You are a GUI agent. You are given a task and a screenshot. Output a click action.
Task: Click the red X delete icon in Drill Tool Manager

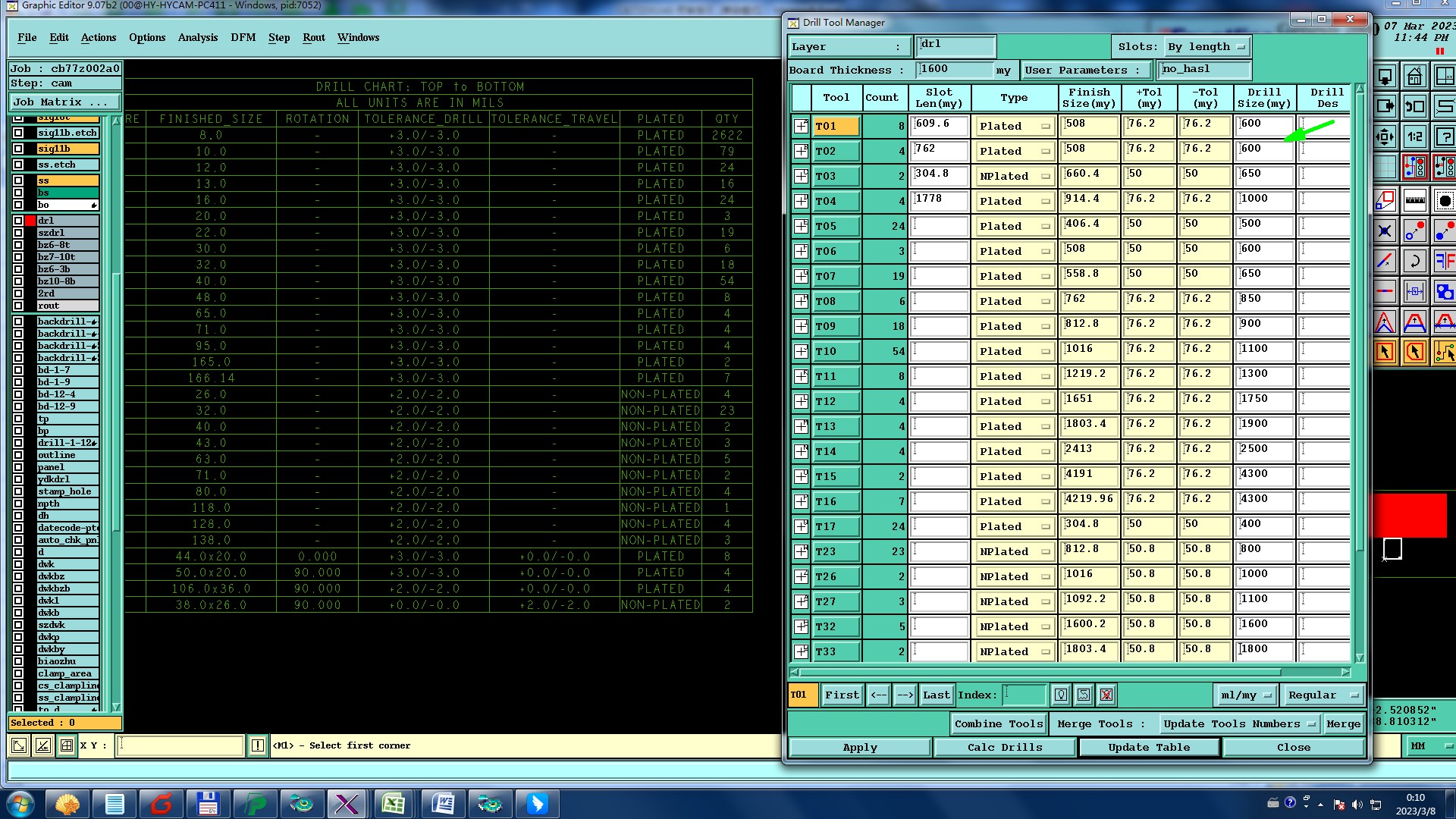[x=1106, y=695]
